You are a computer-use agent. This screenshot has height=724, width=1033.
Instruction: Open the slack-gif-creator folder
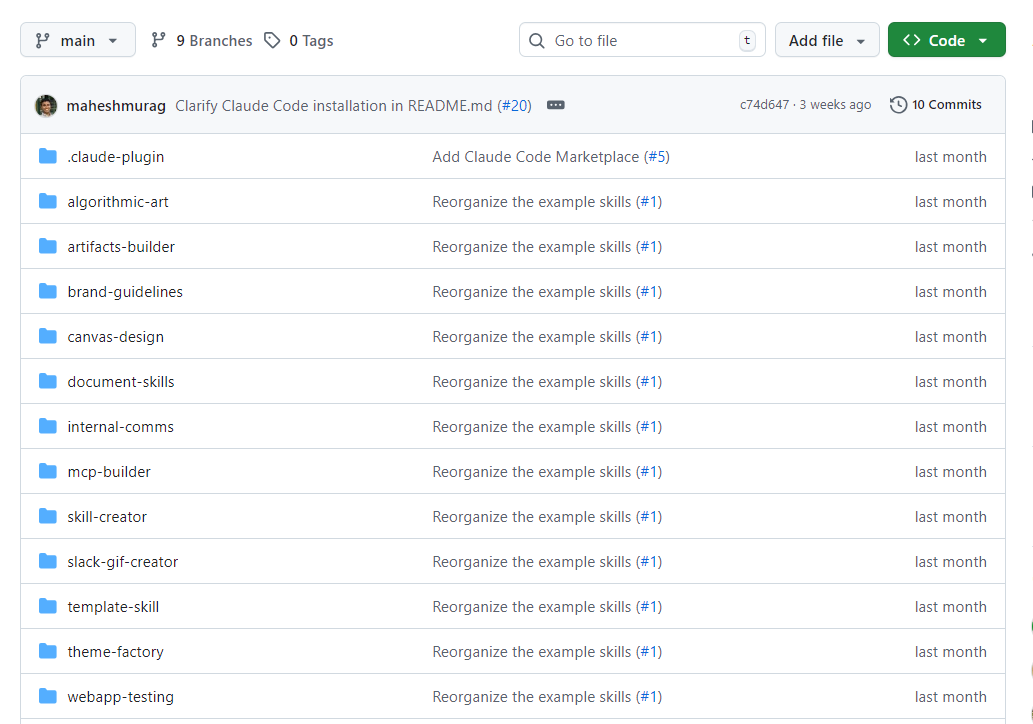[x=123, y=562]
